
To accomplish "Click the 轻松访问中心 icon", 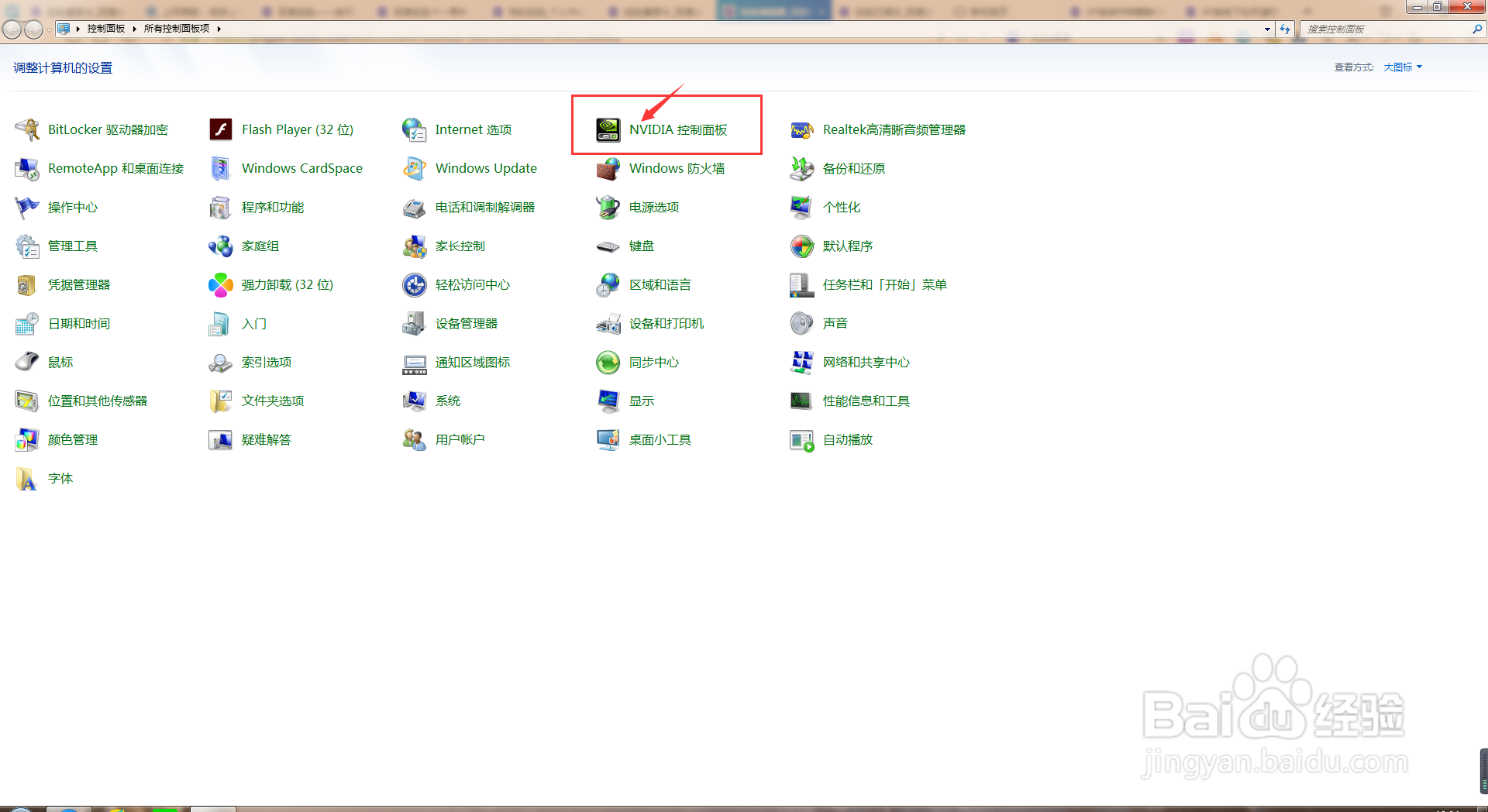I will (415, 284).
